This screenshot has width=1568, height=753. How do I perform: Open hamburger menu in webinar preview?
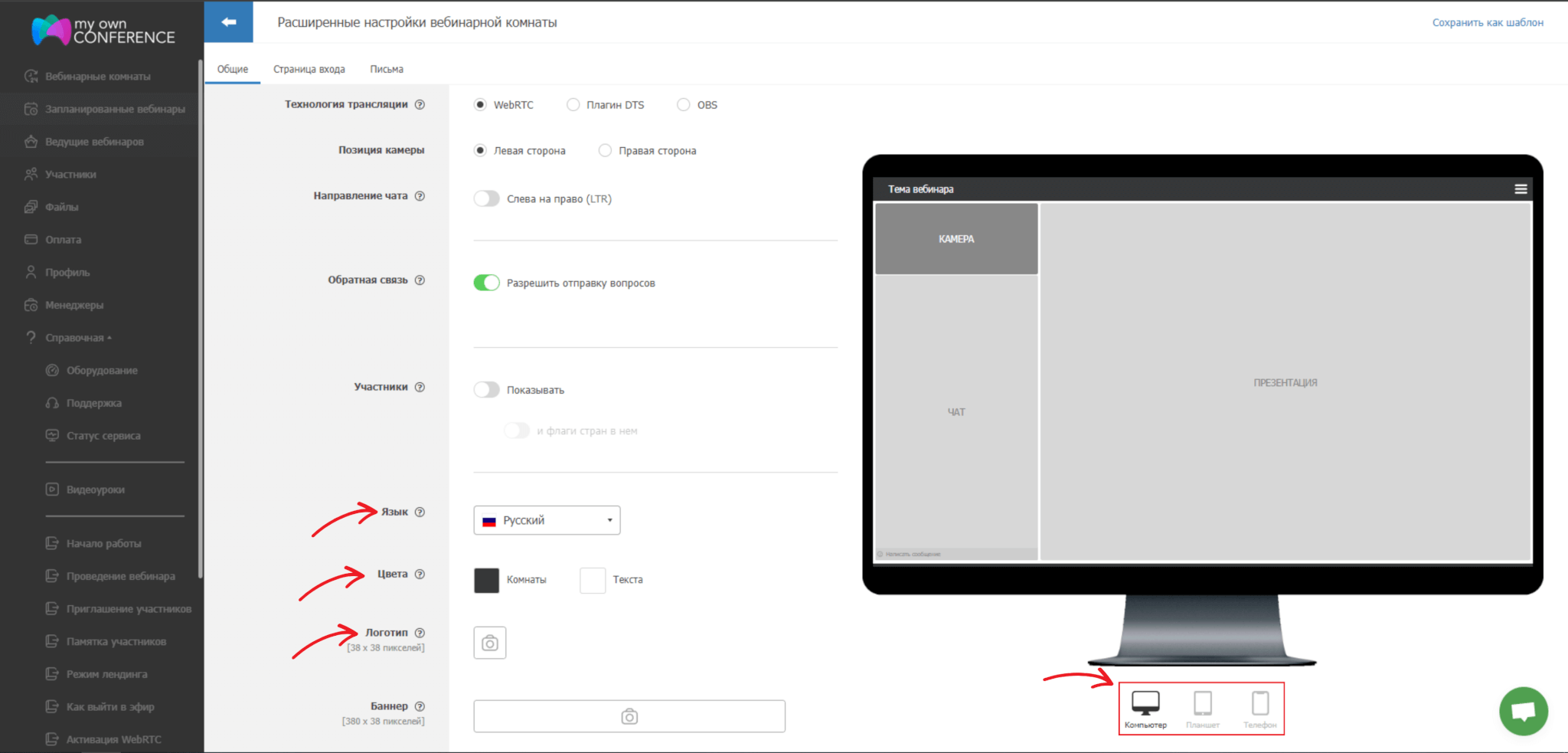(x=1521, y=189)
